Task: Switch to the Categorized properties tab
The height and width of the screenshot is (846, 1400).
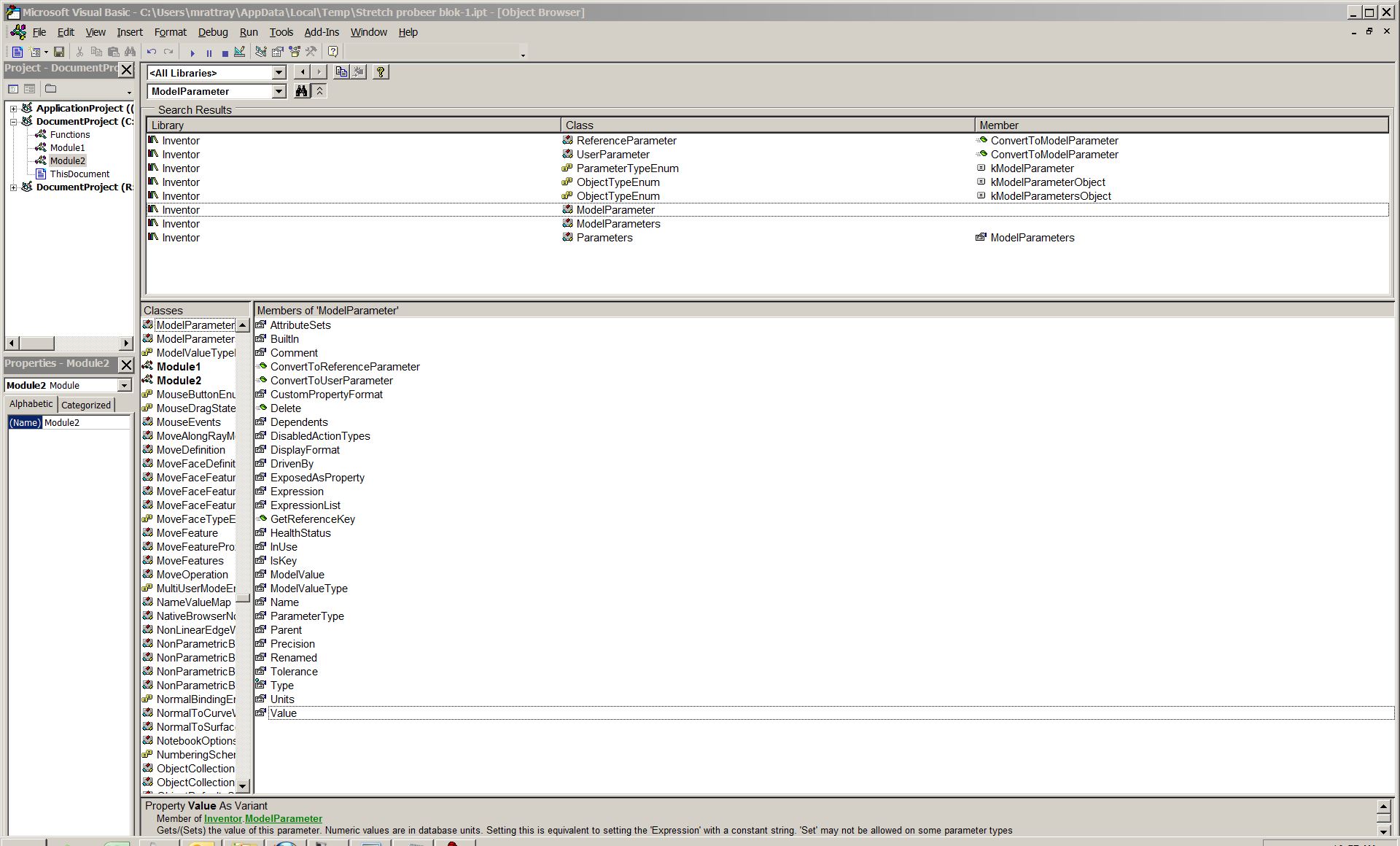Action: [86, 405]
